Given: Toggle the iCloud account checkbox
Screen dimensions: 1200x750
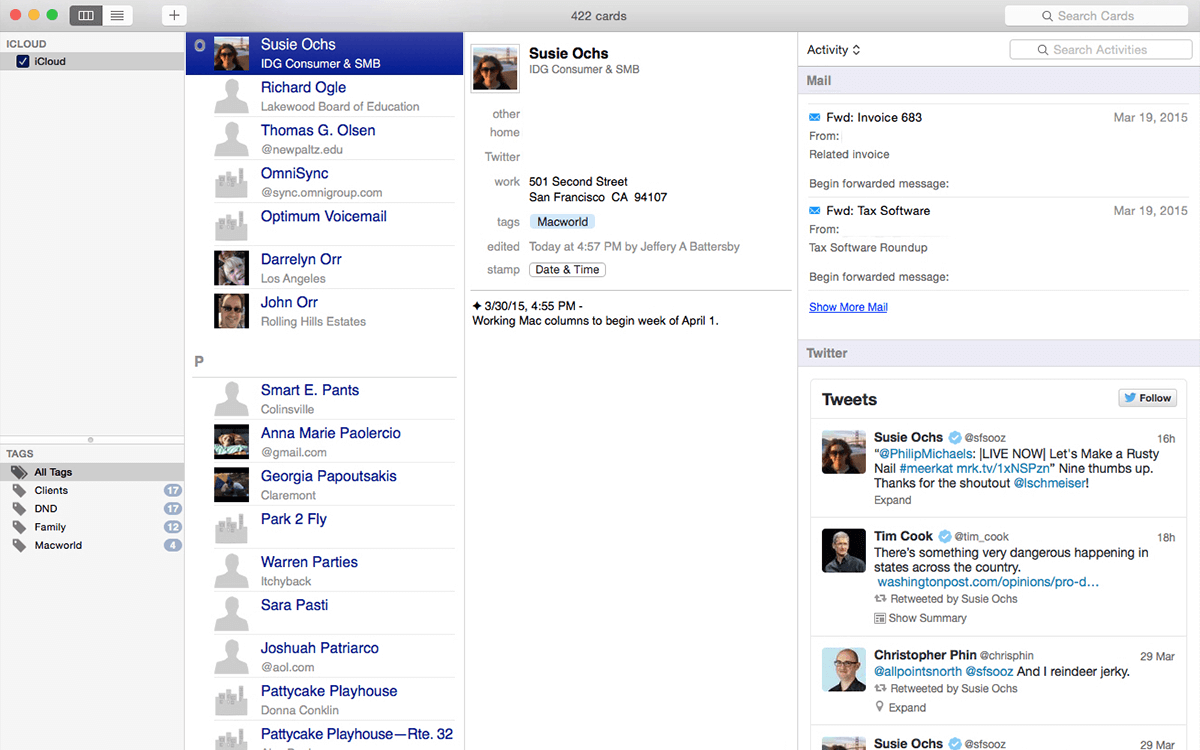Looking at the screenshot, I should tap(23, 62).
